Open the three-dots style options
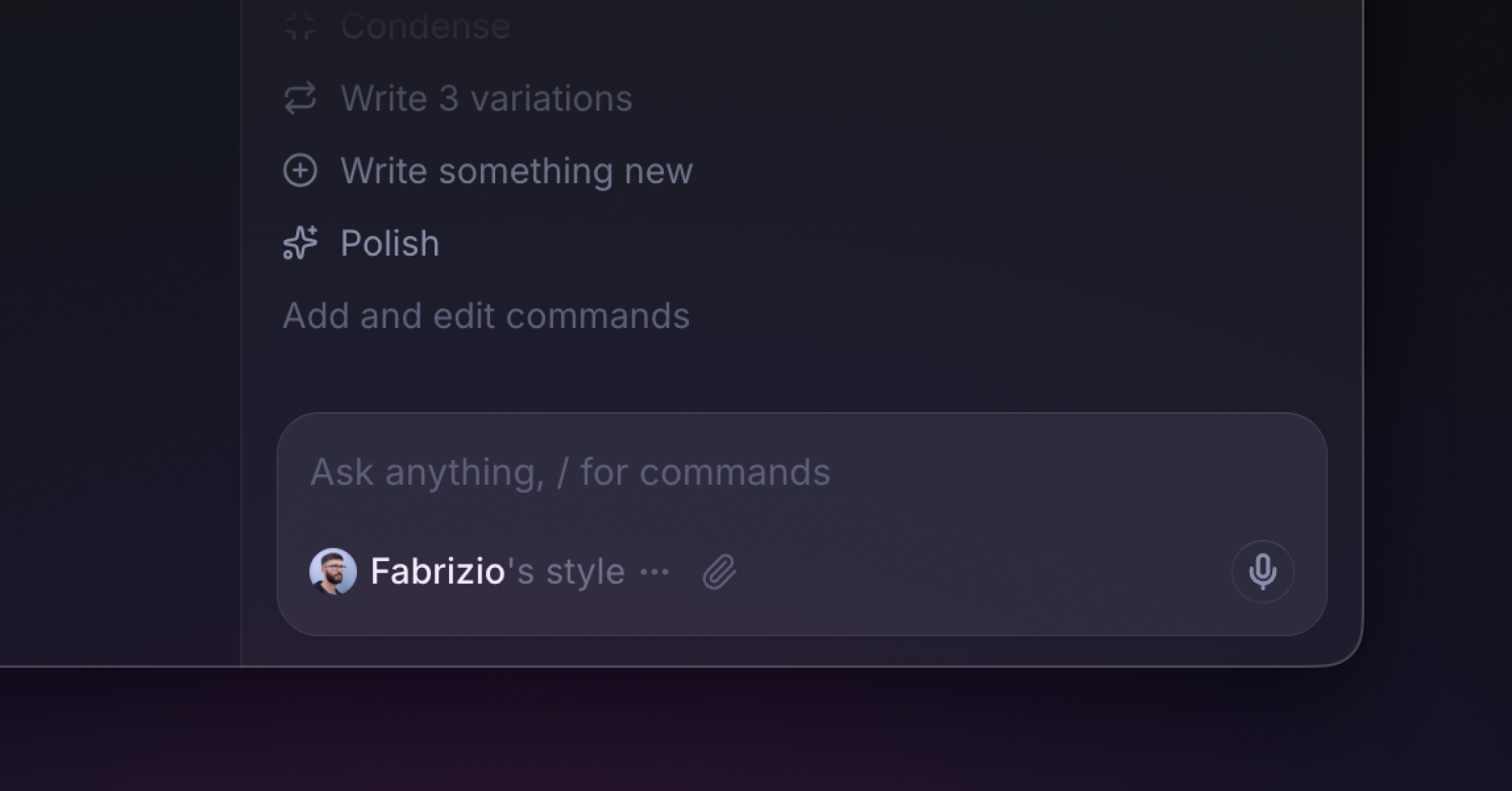The width and height of the screenshot is (1512, 791). [x=655, y=572]
